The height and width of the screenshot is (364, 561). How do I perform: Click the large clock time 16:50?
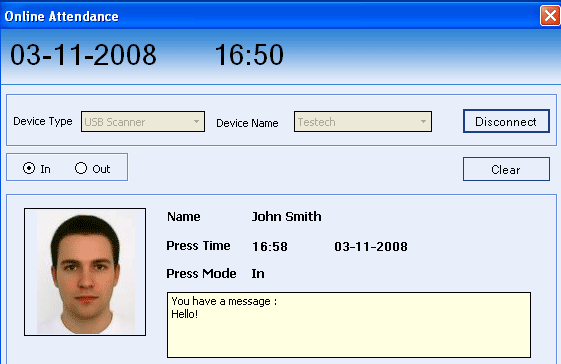pyautogui.click(x=249, y=55)
